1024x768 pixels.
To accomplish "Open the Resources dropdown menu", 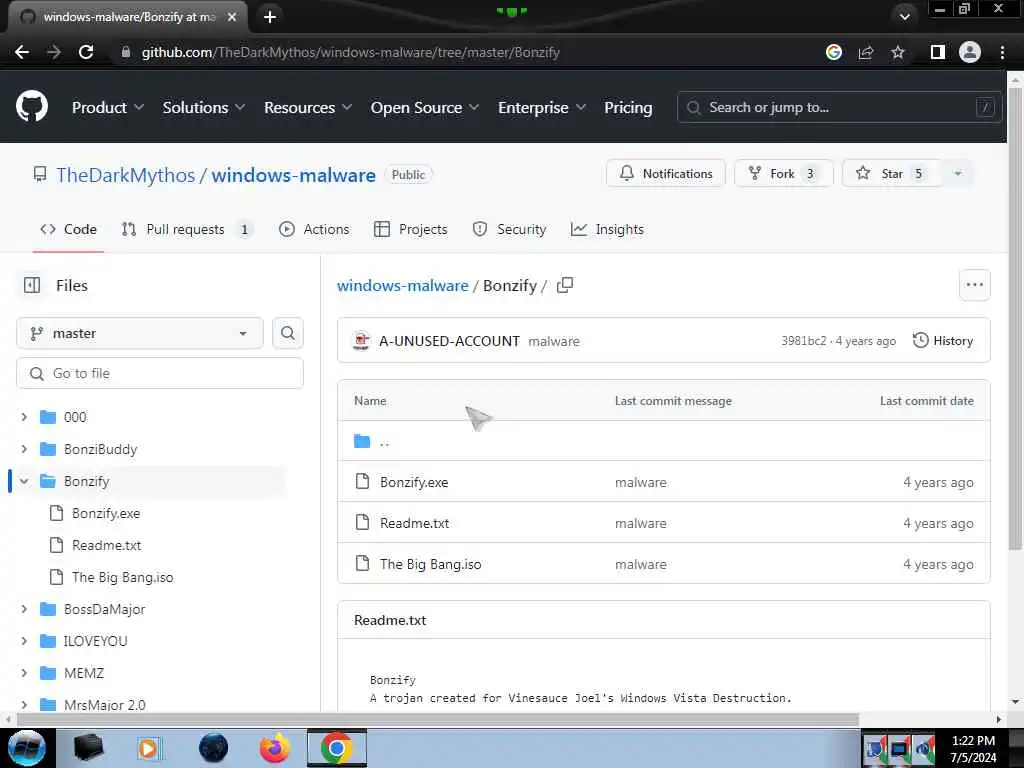I will point(308,107).
